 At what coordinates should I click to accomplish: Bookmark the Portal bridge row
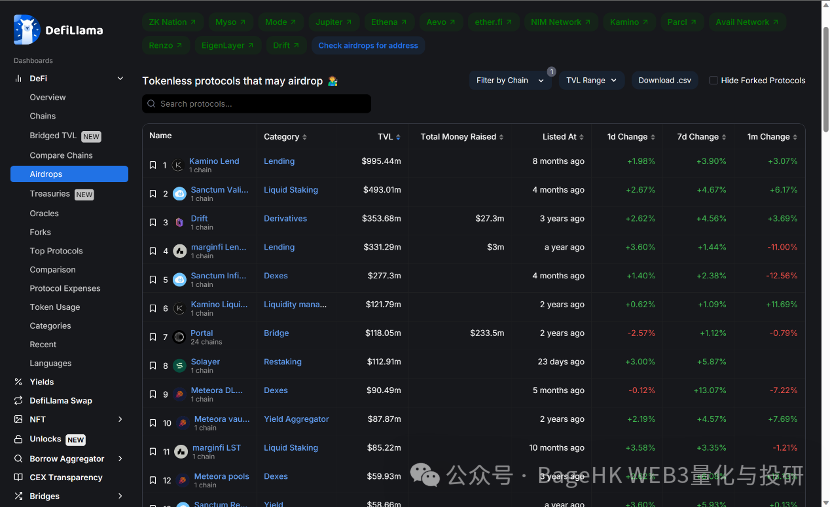152,337
